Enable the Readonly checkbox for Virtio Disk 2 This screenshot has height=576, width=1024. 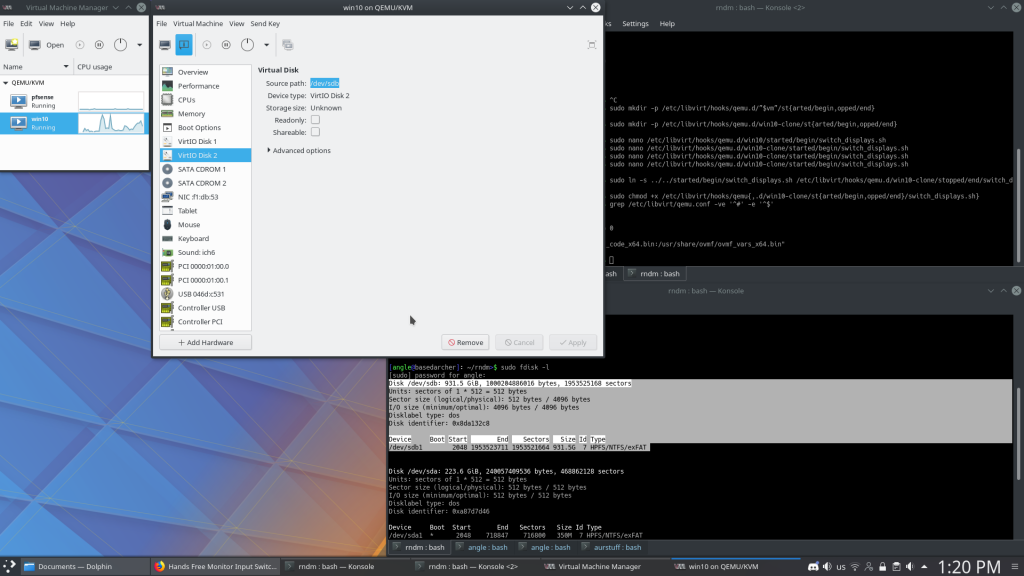[314, 118]
